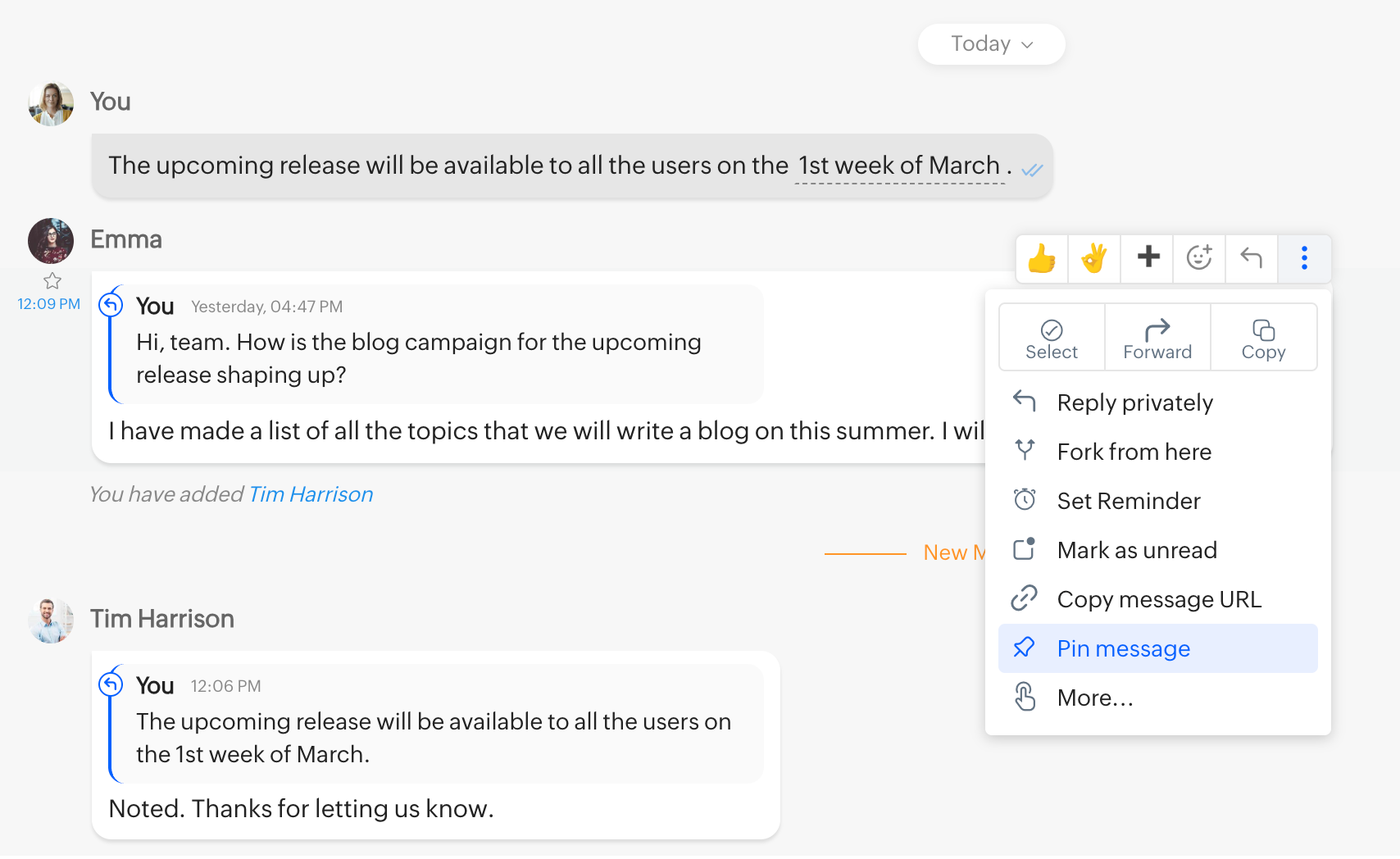Screen dimensions: 1400x859
Task: Pin message from the context menu
Action: point(1123,648)
